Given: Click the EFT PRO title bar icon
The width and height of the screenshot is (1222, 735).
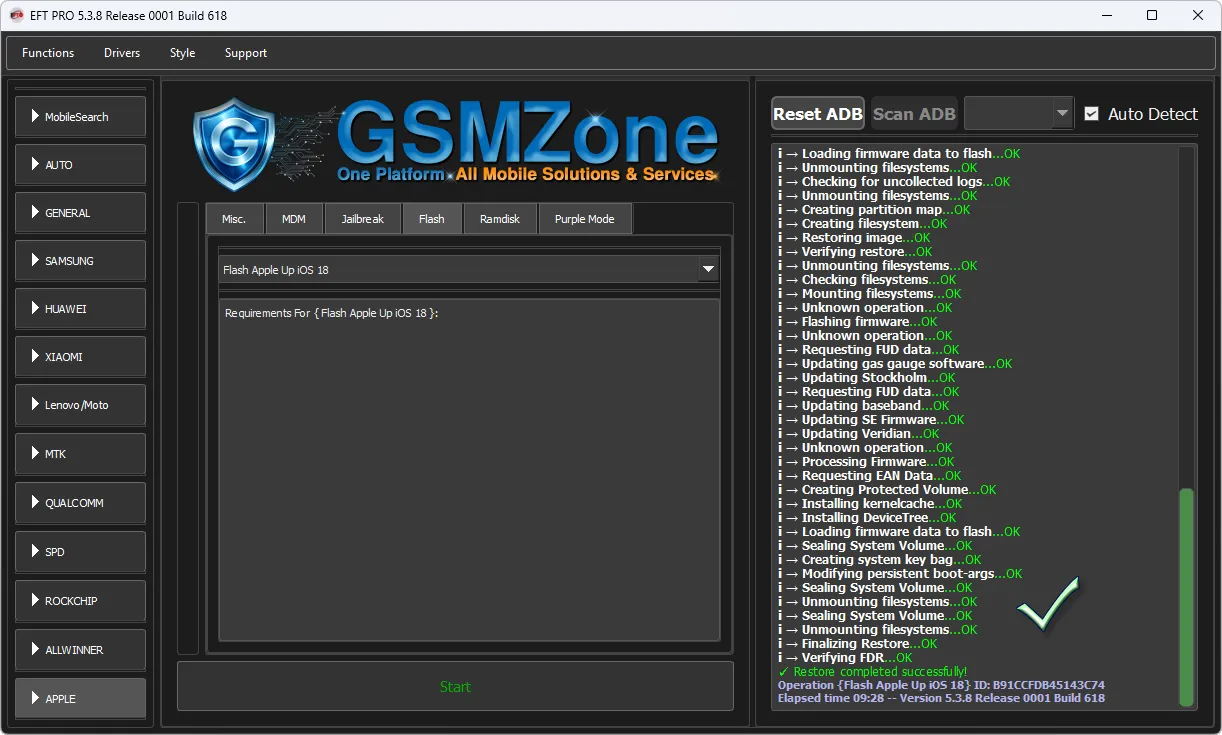Looking at the screenshot, I should click(x=17, y=15).
